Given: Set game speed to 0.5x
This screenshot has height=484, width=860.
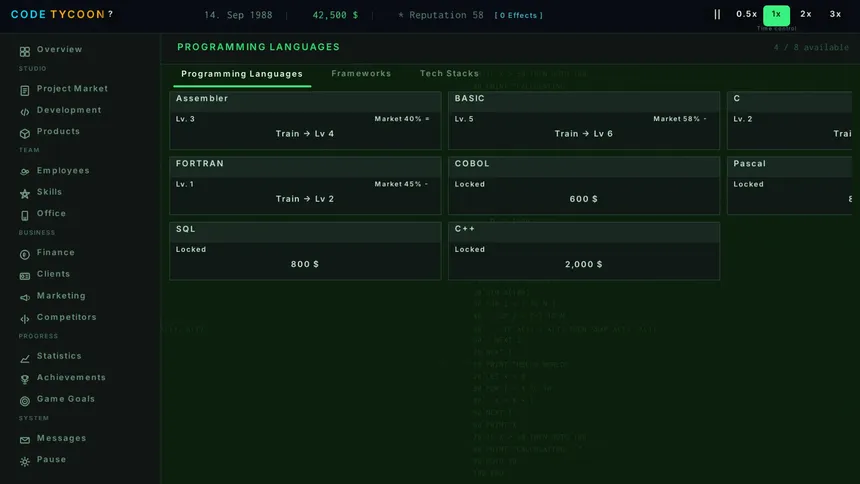Looking at the screenshot, I should pyautogui.click(x=746, y=14).
